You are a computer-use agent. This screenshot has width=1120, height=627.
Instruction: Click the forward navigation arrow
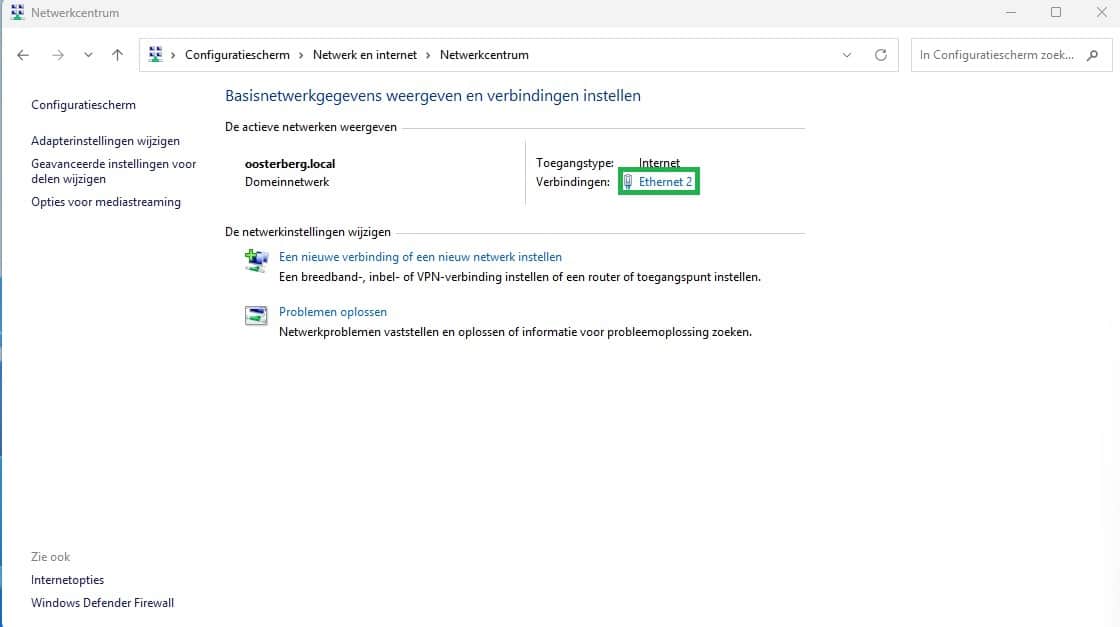click(x=57, y=55)
